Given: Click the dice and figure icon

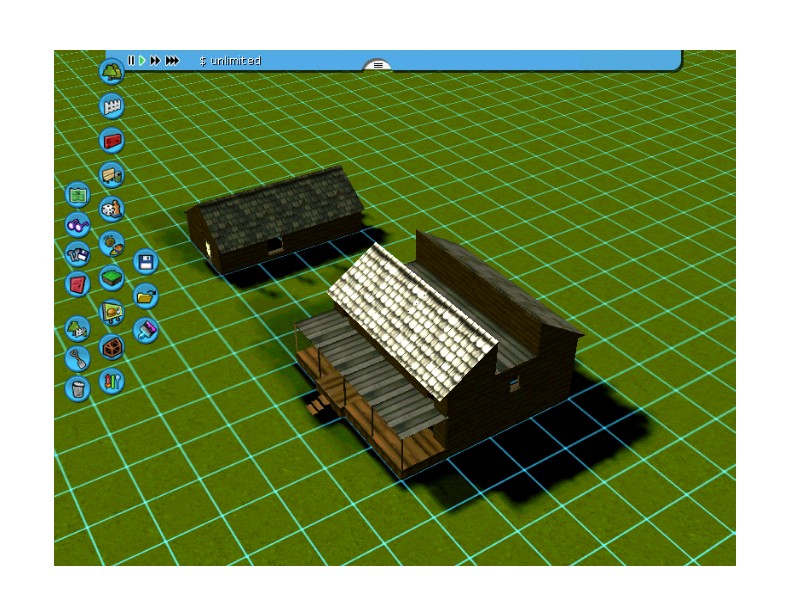Looking at the screenshot, I should tap(112, 210).
